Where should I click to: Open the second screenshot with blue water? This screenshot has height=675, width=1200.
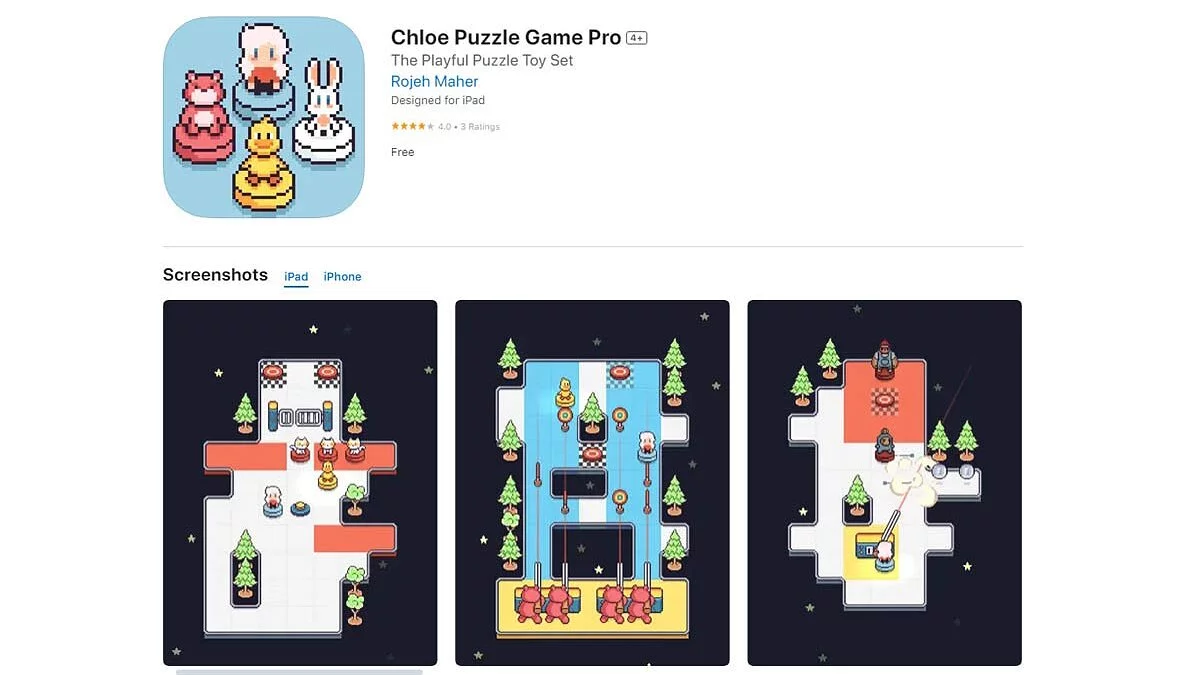592,483
